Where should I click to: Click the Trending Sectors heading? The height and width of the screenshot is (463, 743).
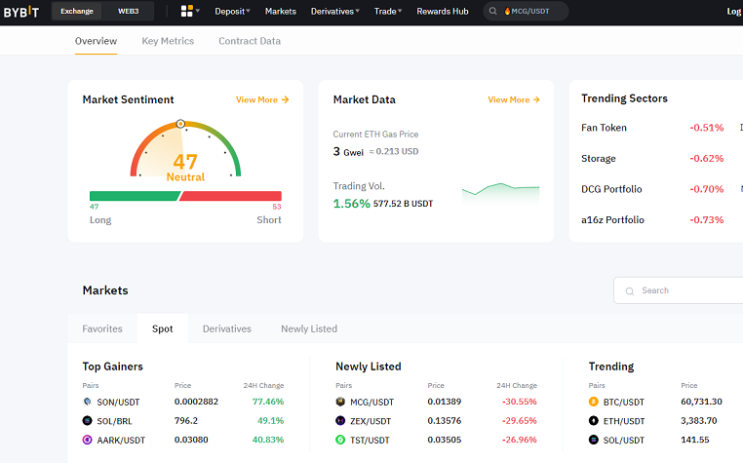pyautogui.click(x=624, y=99)
